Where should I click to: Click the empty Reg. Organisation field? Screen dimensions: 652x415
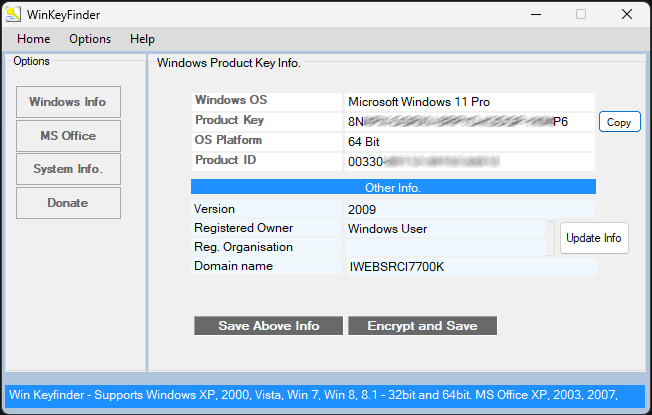(445, 247)
